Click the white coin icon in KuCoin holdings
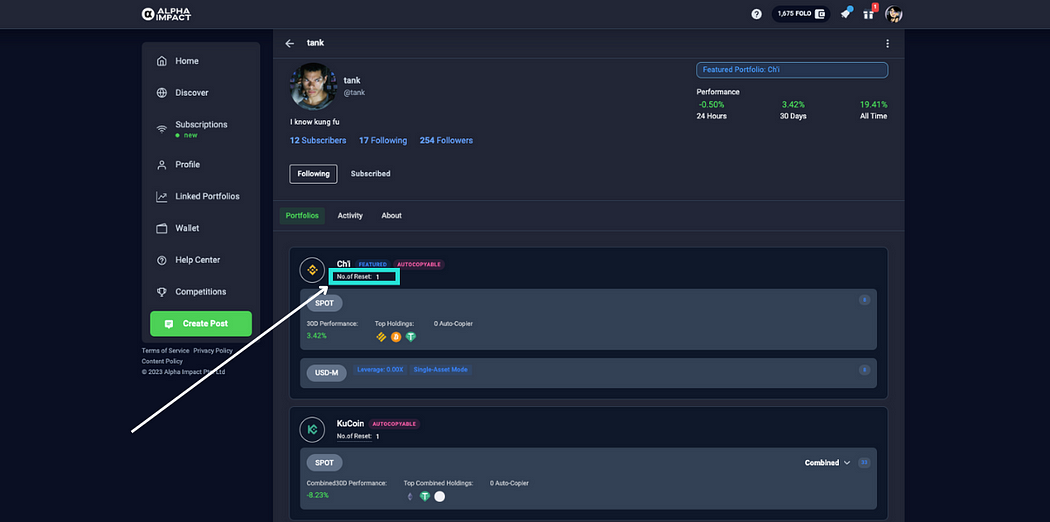This screenshot has height=522, width=1050. pos(439,497)
